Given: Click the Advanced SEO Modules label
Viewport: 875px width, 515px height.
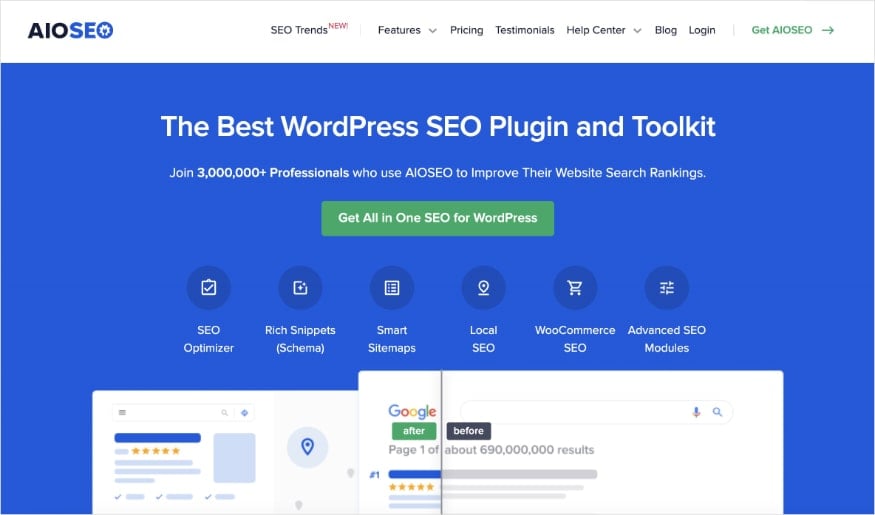Looking at the screenshot, I should 666,339.
